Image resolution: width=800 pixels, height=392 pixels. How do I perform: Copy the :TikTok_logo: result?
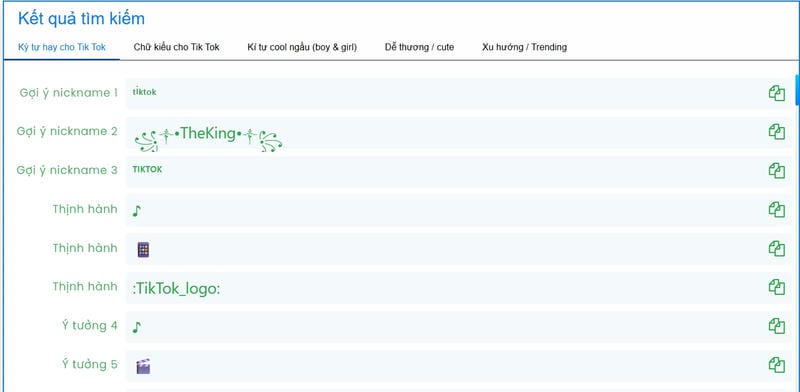[x=777, y=287]
